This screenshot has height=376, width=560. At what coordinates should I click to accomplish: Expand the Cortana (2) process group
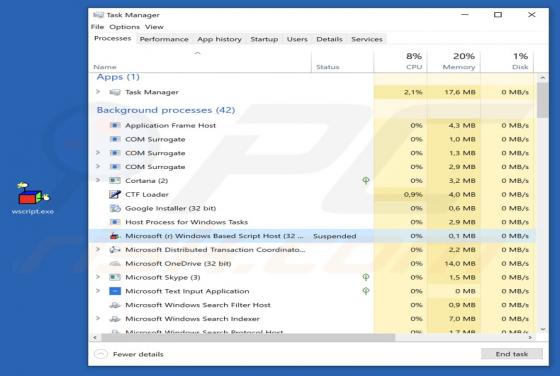(98, 180)
